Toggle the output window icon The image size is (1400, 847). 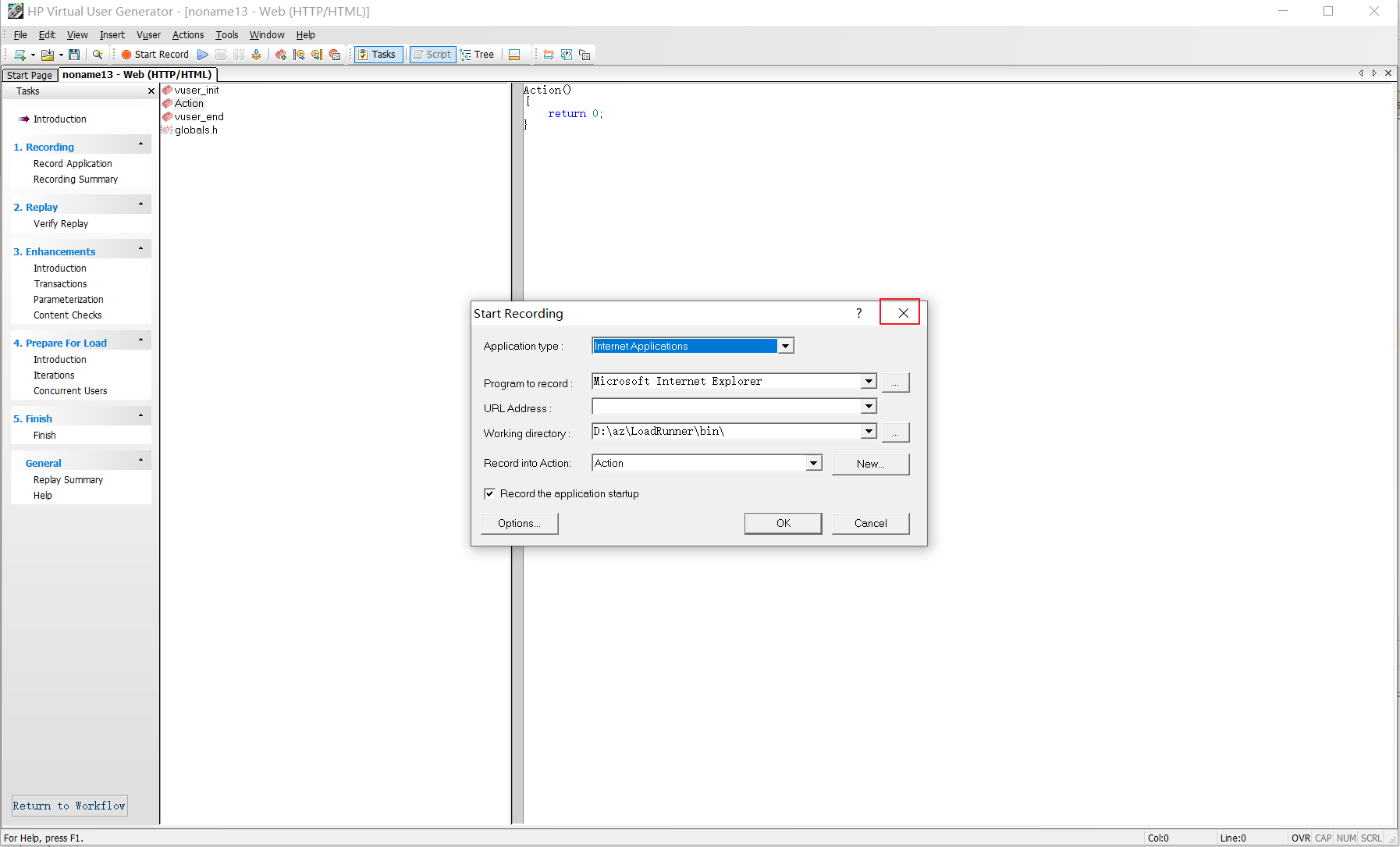point(514,55)
